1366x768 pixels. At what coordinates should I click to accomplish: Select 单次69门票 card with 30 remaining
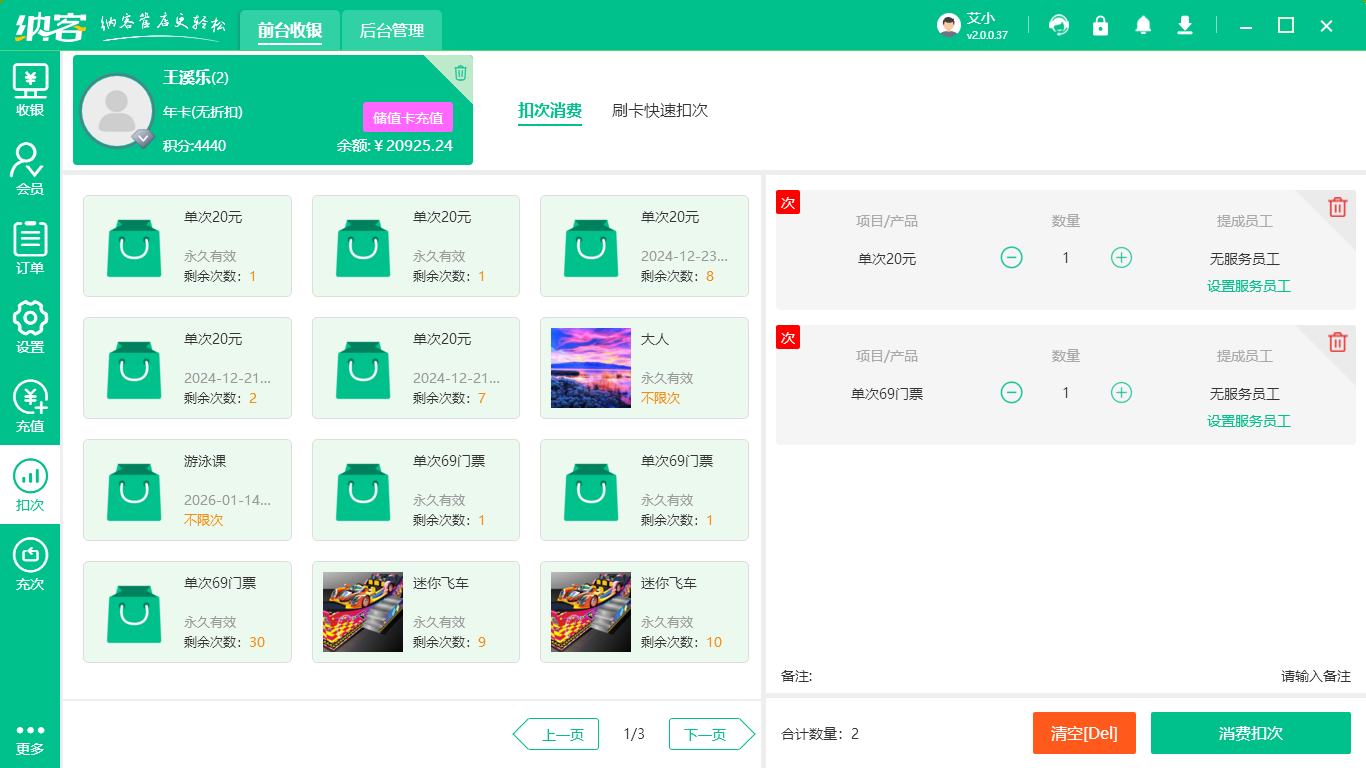point(187,612)
